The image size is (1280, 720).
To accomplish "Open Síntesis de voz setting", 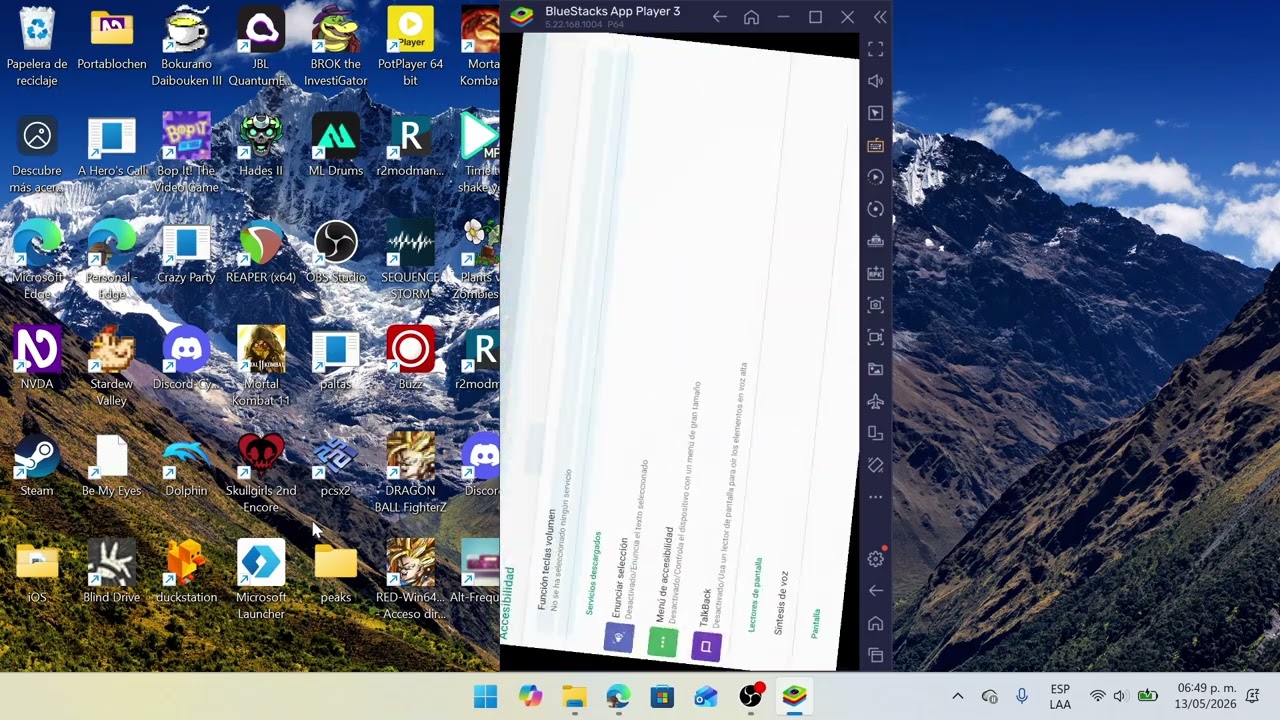I will click(x=782, y=602).
